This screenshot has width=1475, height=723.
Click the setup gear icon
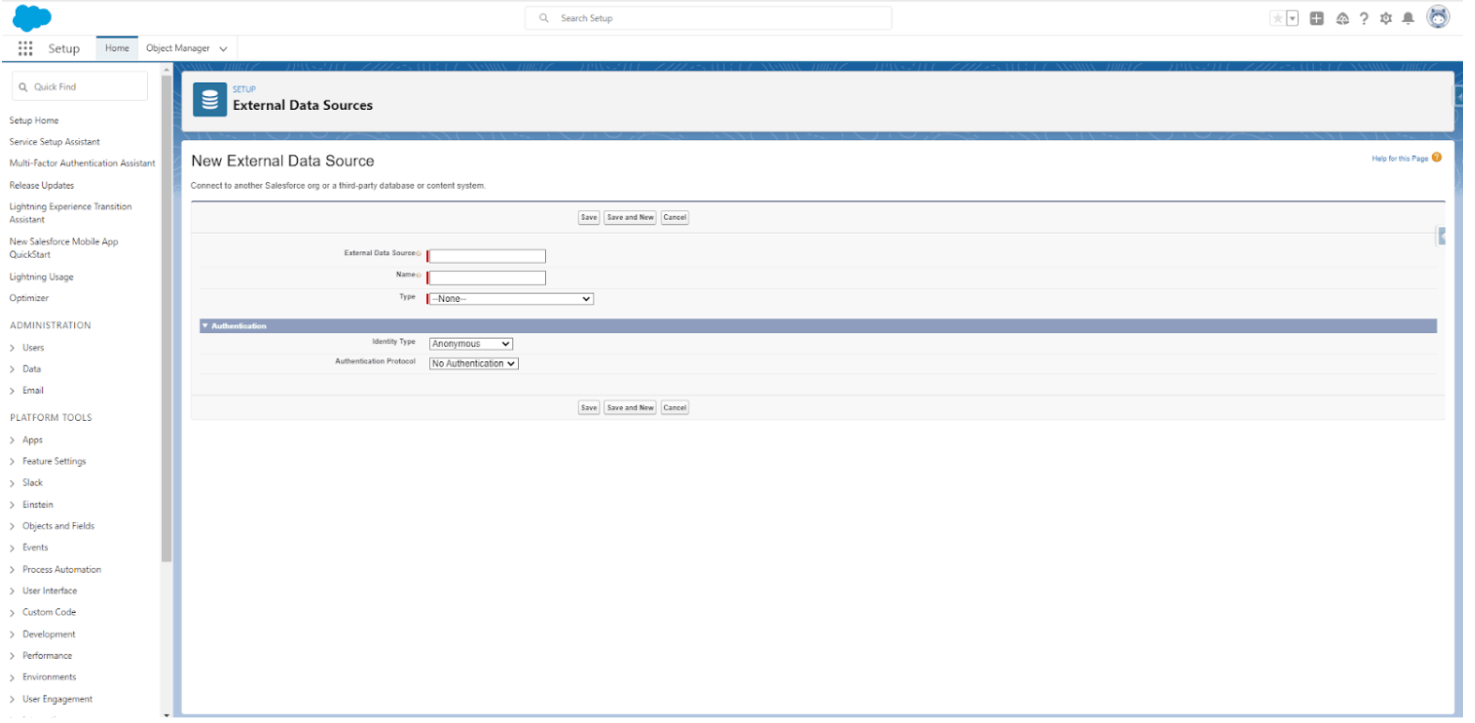[1386, 17]
